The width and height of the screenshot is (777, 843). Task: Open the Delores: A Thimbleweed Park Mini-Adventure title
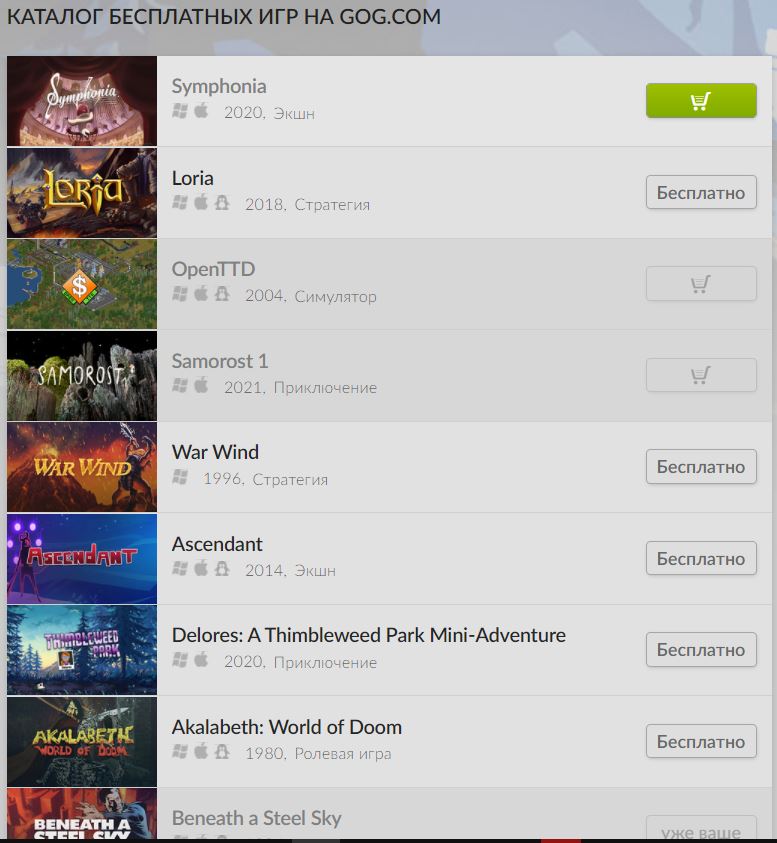(x=368, y=635)
